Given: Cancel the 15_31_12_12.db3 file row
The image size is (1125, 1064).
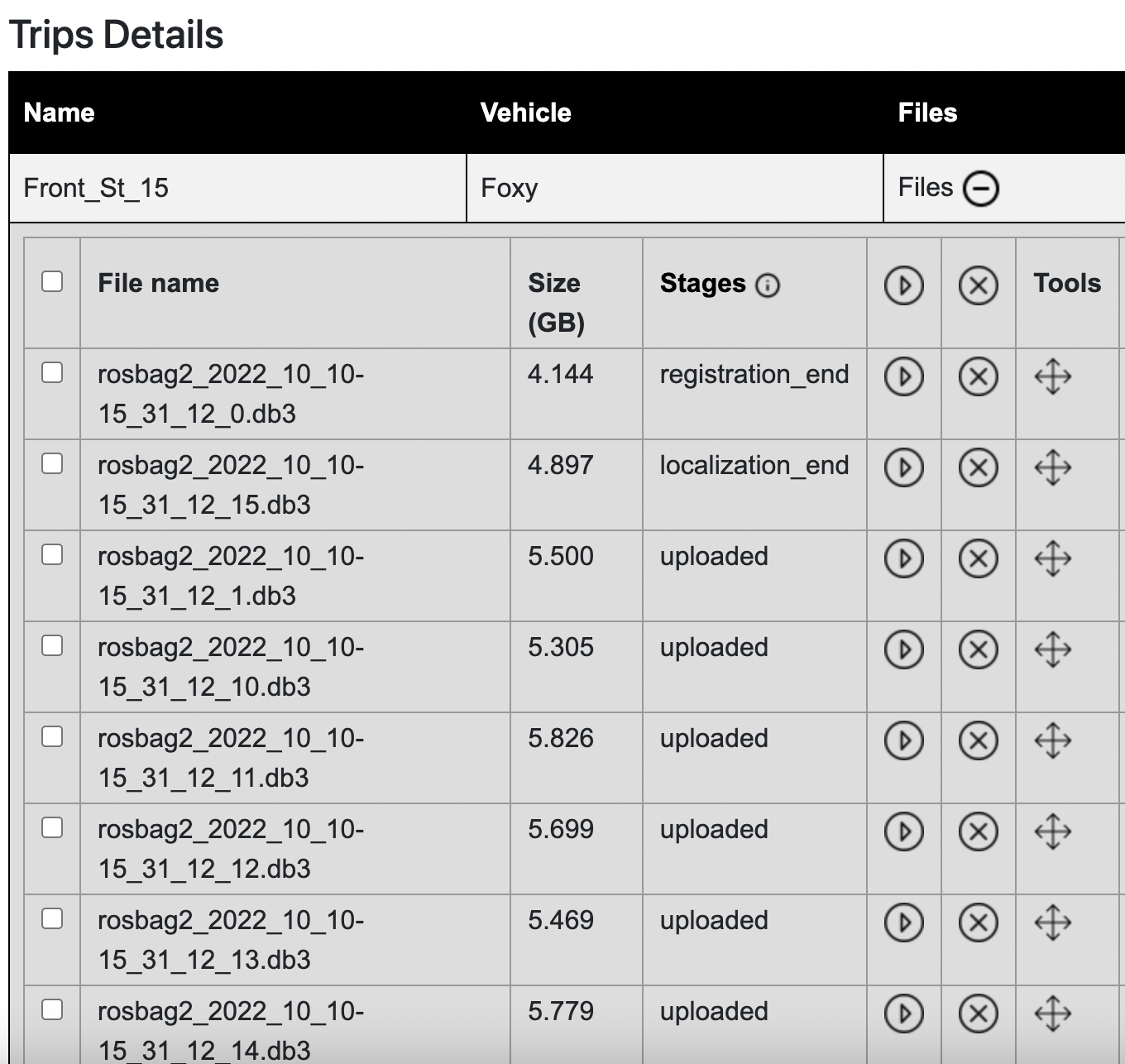Looking at the screenshot, I should click(x=978, y=832).
